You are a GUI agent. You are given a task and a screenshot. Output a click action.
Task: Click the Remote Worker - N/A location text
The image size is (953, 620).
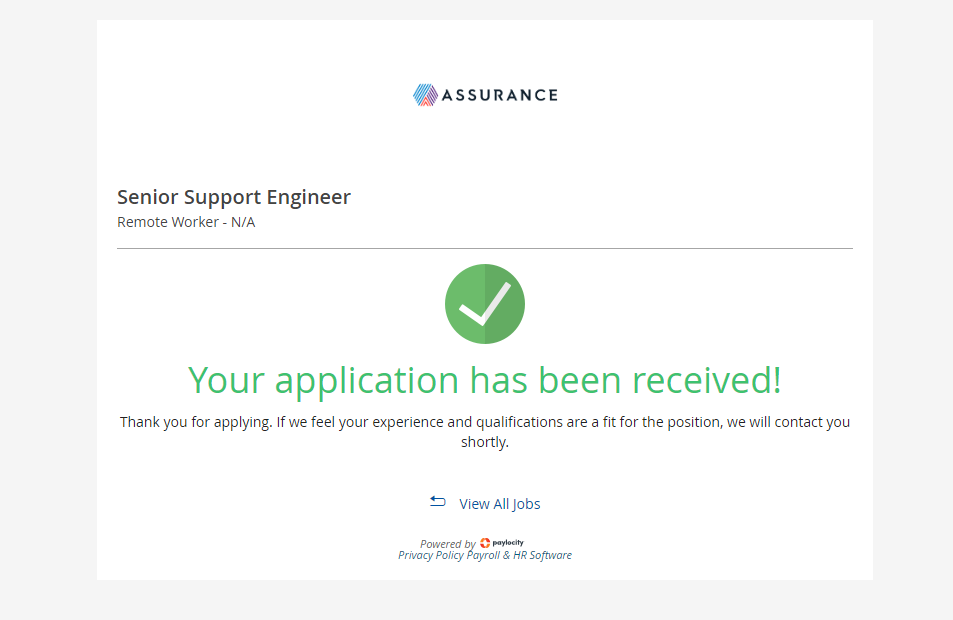pos(186,222)
